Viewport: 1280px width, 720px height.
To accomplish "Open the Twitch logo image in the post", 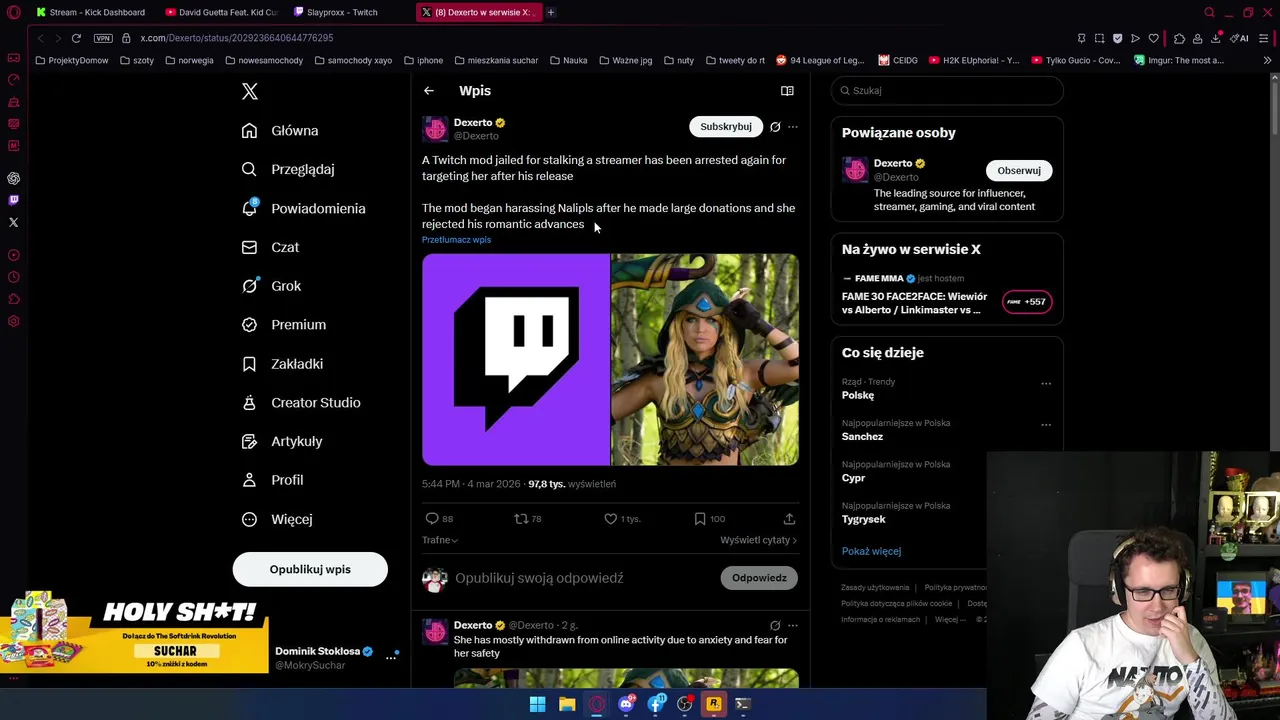I will [515, 360].
